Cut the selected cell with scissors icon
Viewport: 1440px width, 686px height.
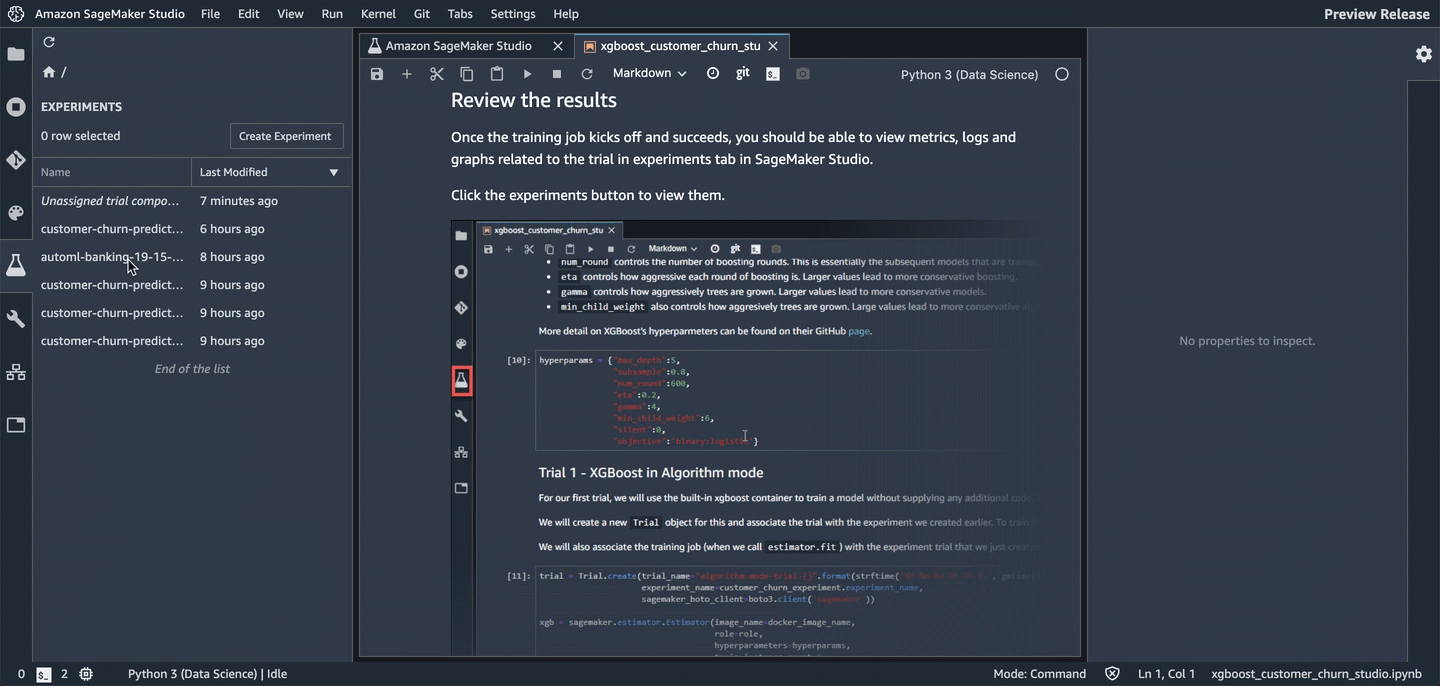[437, 74]
